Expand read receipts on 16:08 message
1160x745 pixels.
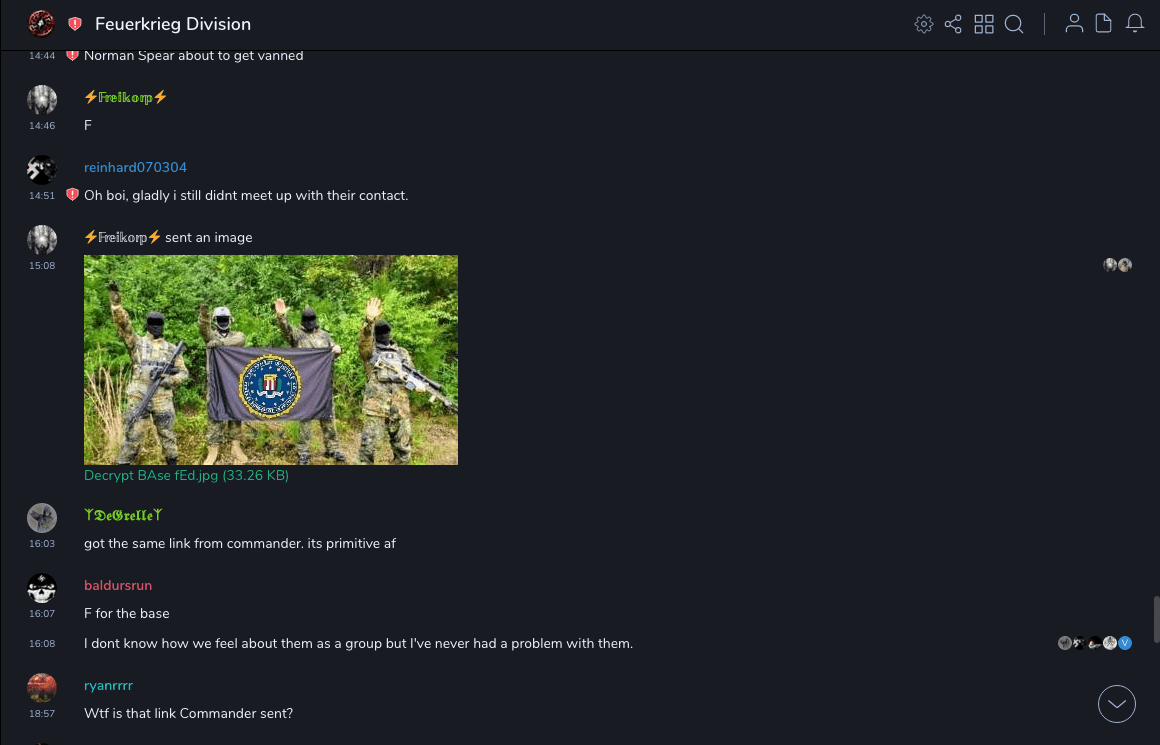tap(1095, 643)
